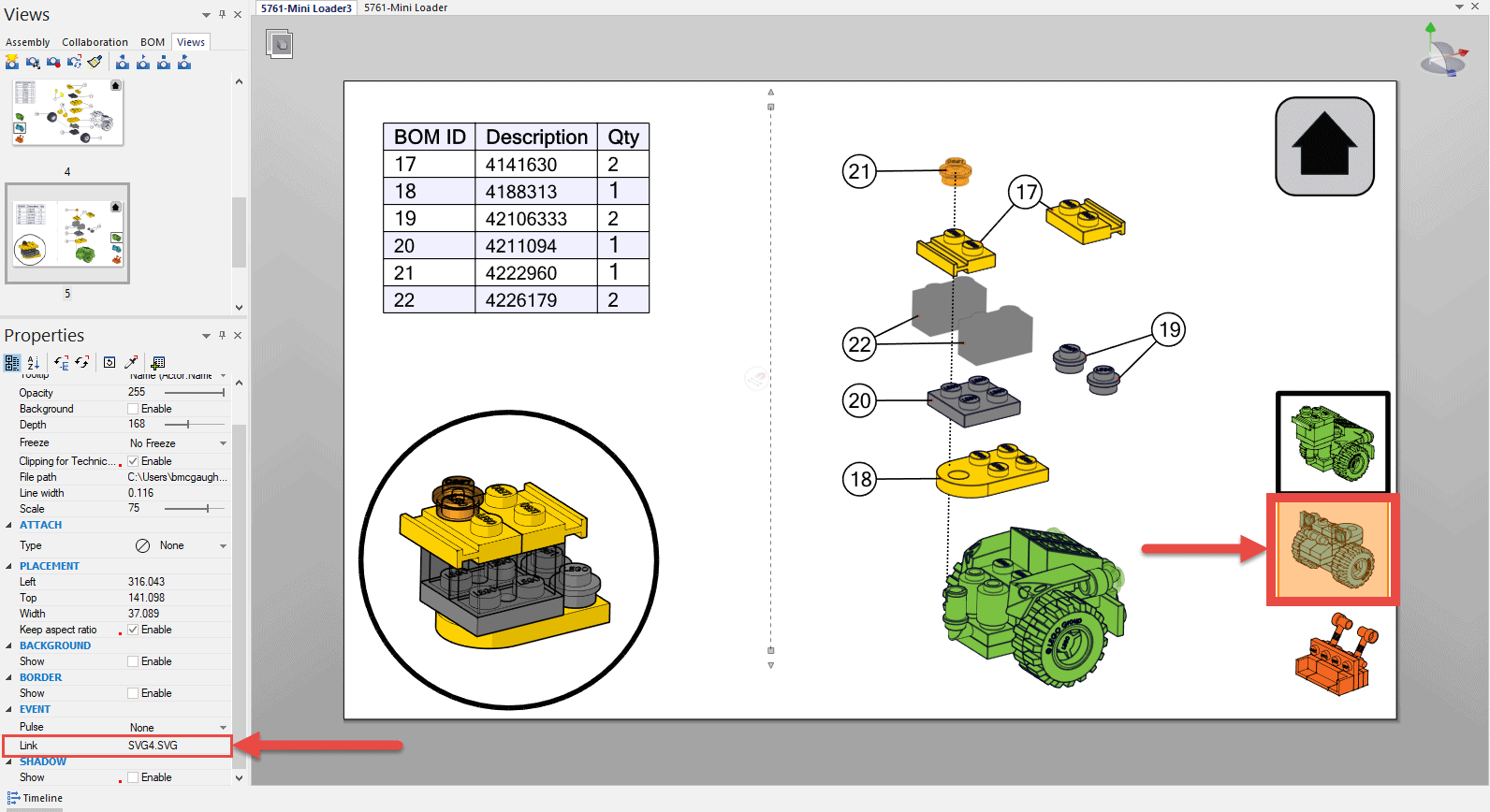Pin the Properties panel
Viewport: 1490px width, 812px height.
(222, 335)
